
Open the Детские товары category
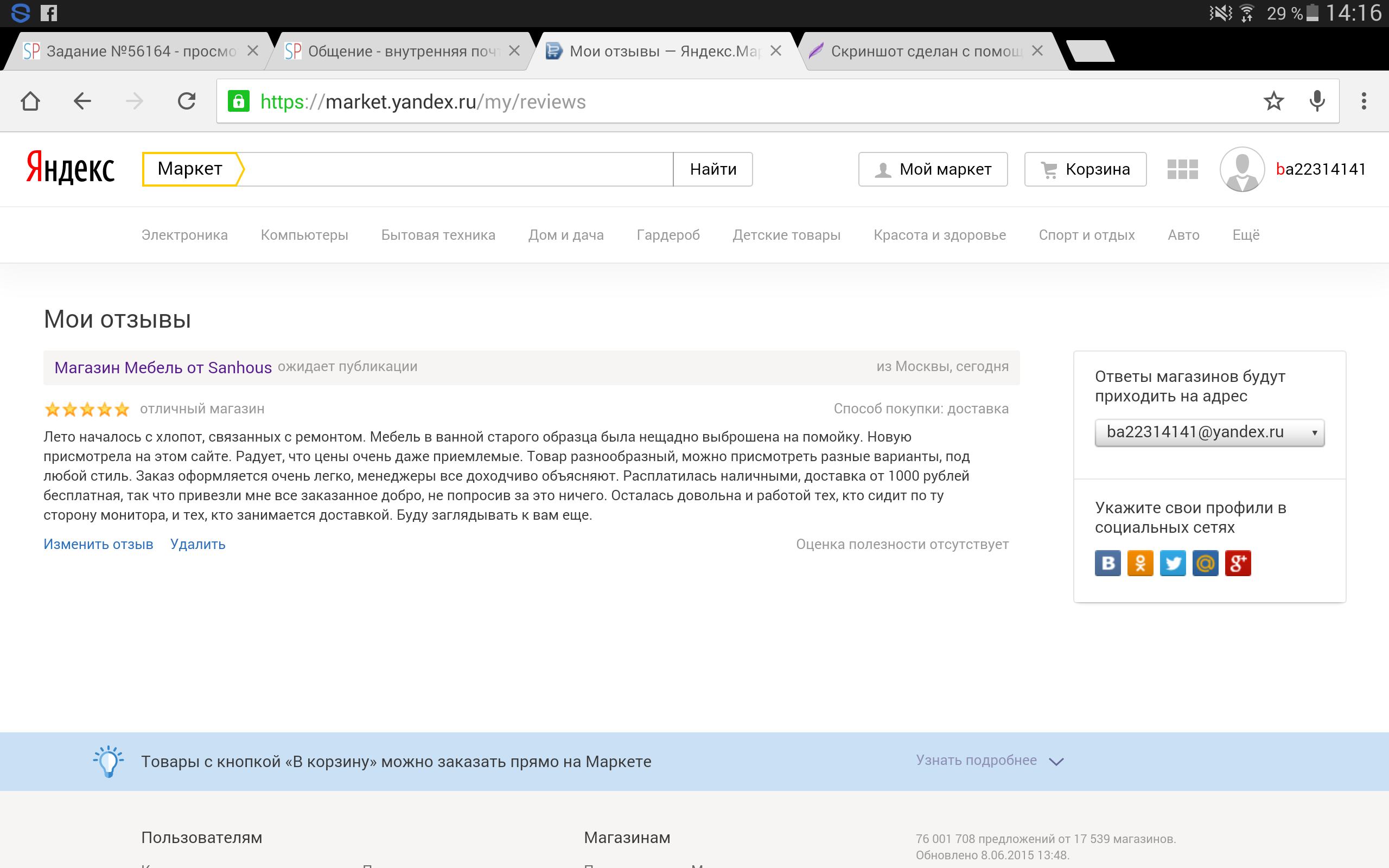(786, 235)
